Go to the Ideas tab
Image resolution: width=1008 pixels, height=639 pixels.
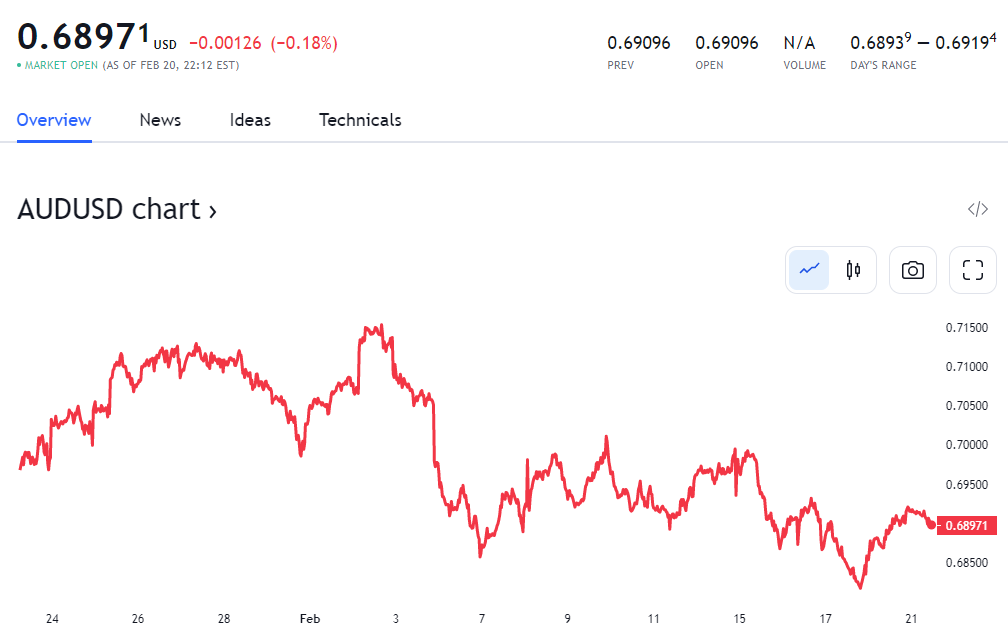click(x=250, y=120)
